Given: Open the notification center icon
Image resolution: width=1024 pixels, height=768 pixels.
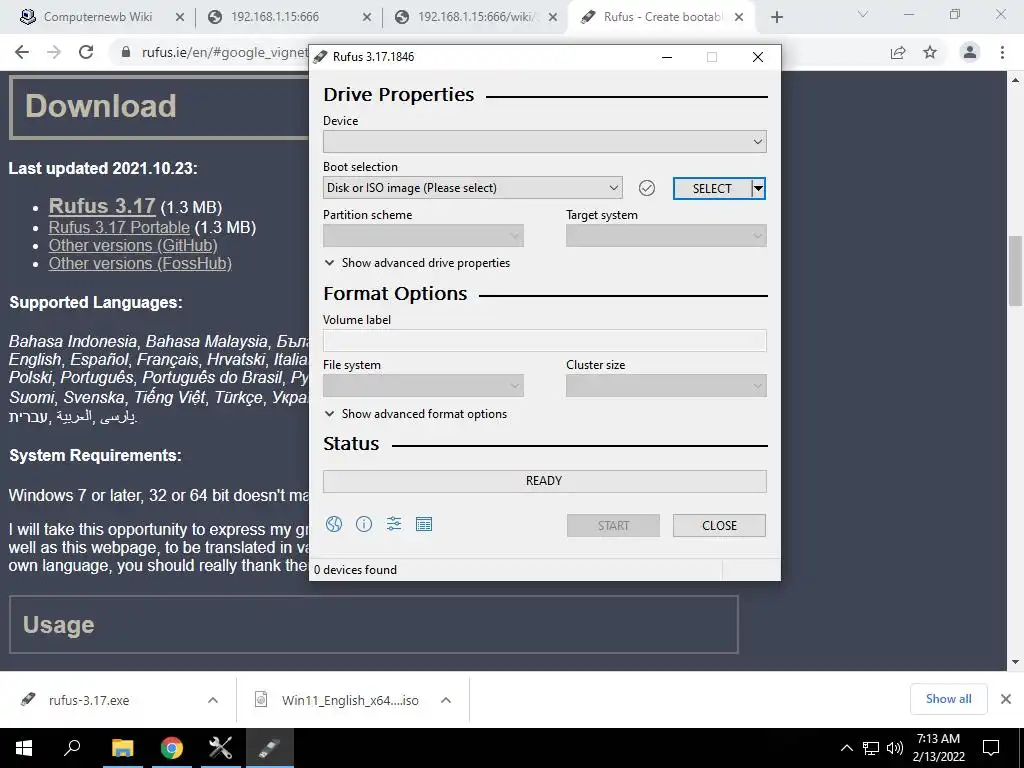Looking at the screenshot, I should point(991,748).
